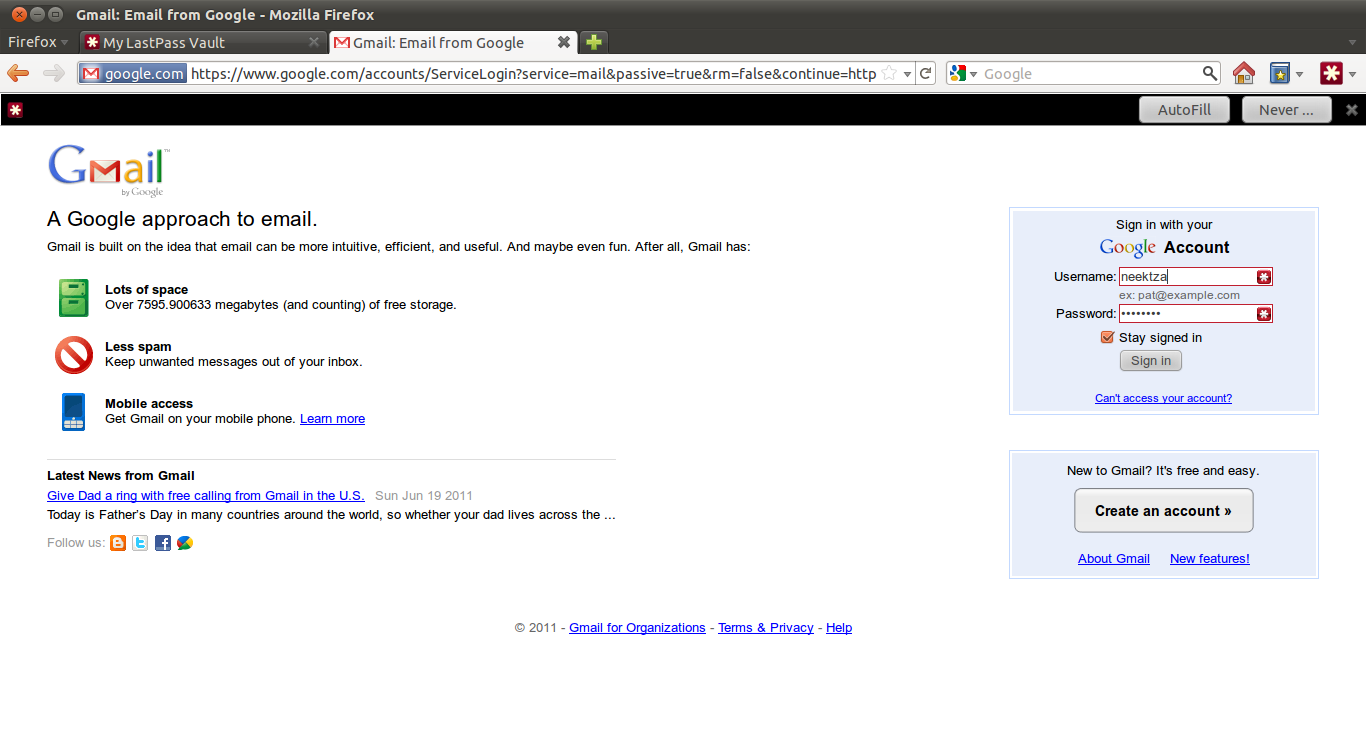This screenshot has width=1366, height=744.
Task: Click the greyed forward navigation arrow
Action: coord(54,73)
